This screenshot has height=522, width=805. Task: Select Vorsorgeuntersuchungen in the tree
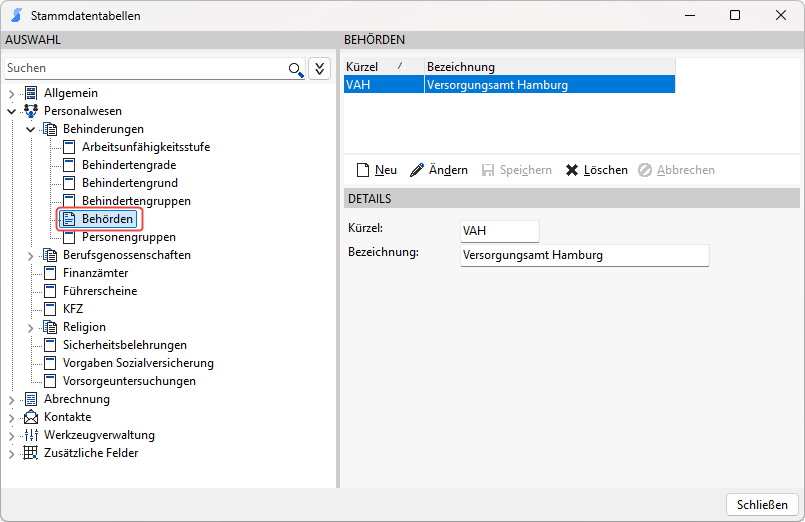[129, 381]
